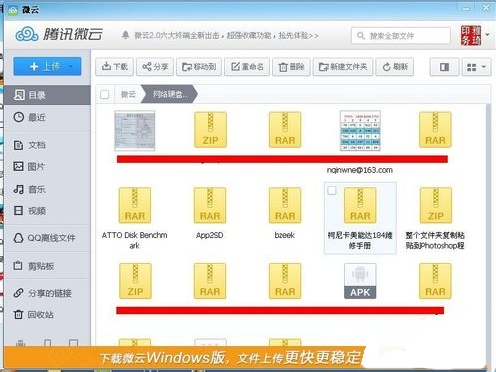Select the 柯尼卡美能达184维修手册 RAR file icon

(360, 205)
